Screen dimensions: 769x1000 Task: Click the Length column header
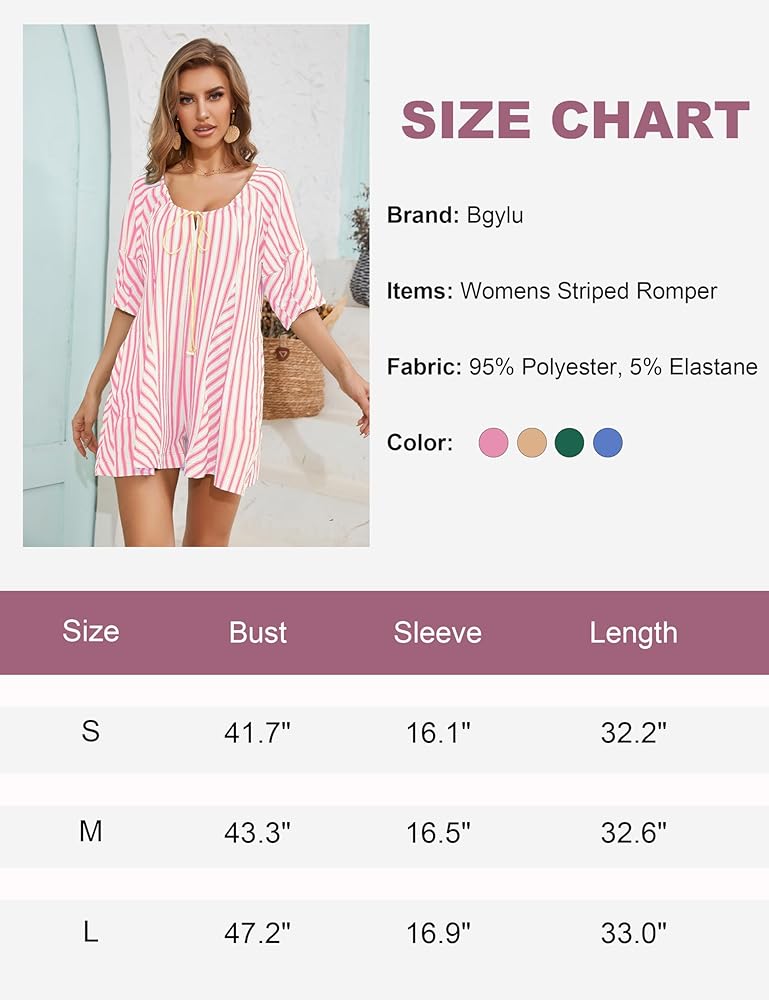[x=634, y=633]
